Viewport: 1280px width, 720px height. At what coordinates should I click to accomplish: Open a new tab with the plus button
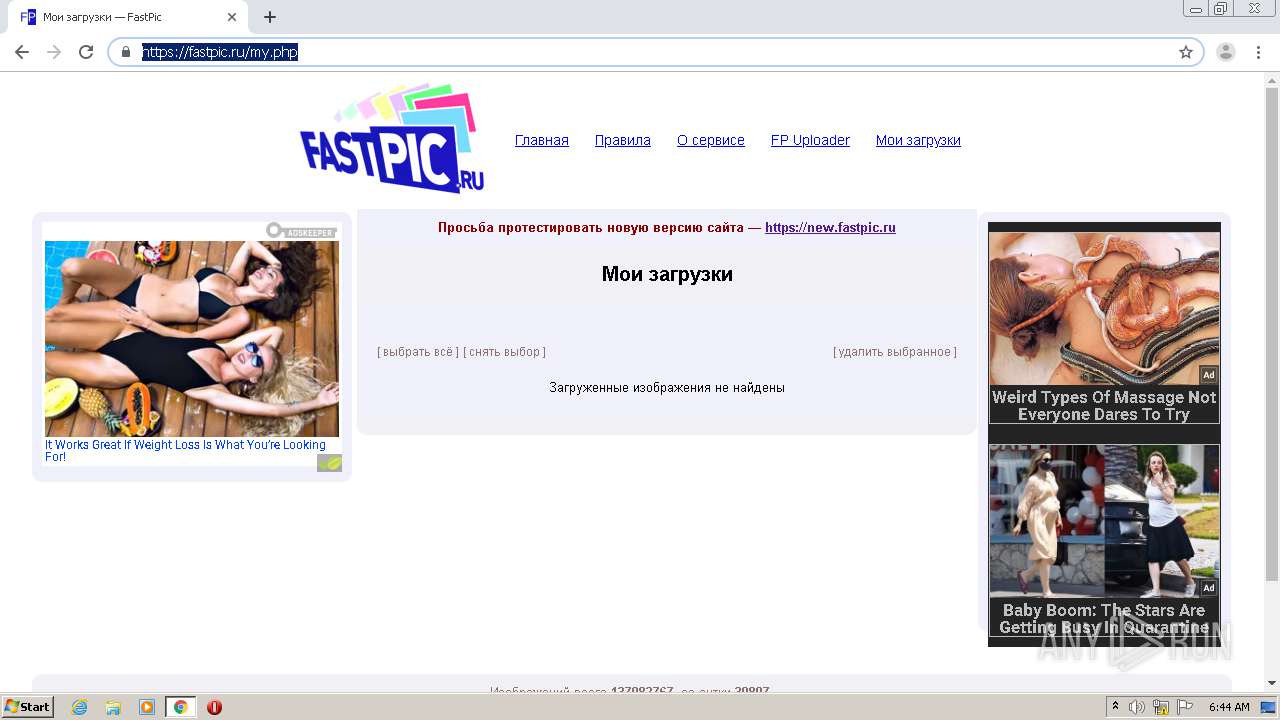(270, 17)
